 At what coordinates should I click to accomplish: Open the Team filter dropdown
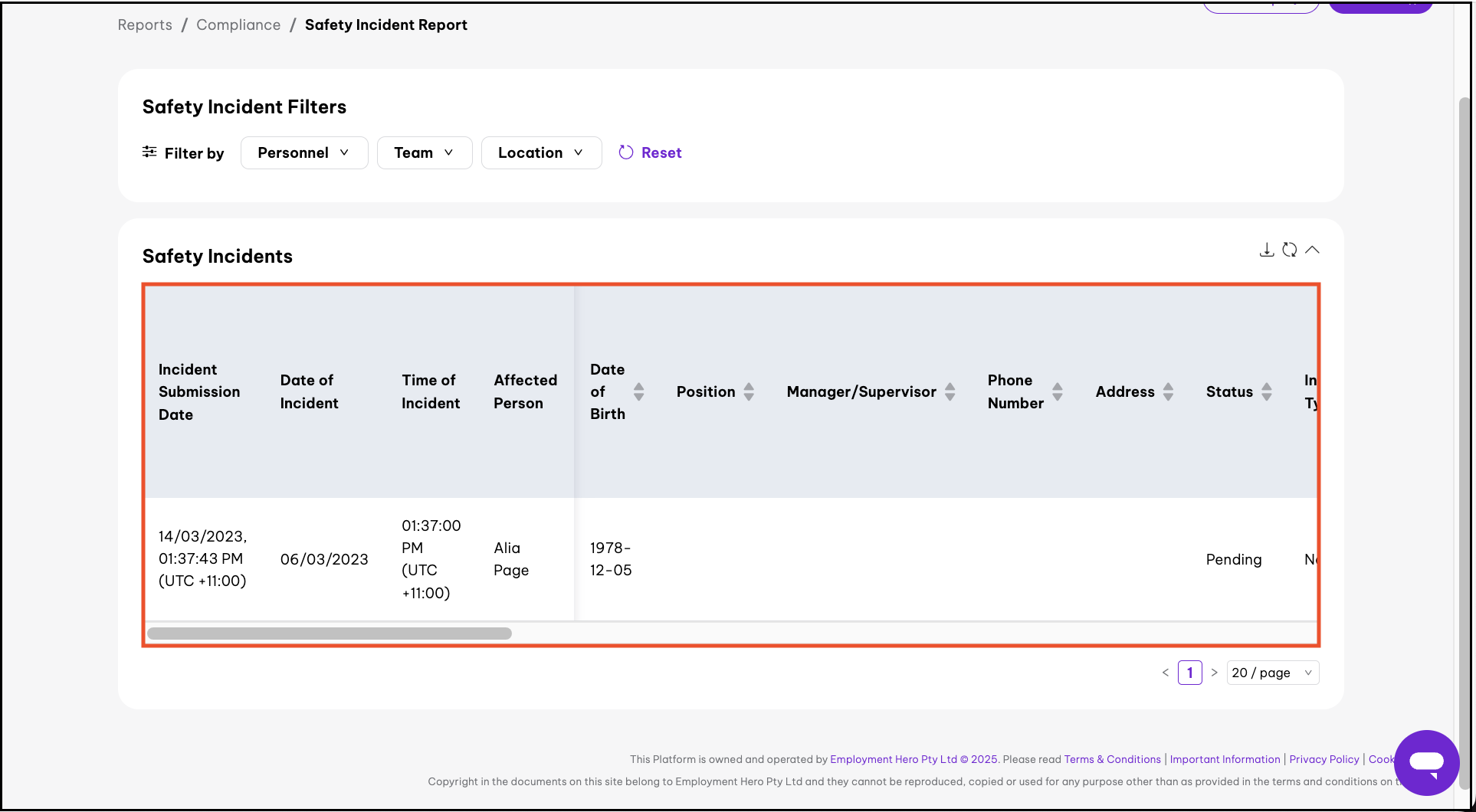coord(424,153)
